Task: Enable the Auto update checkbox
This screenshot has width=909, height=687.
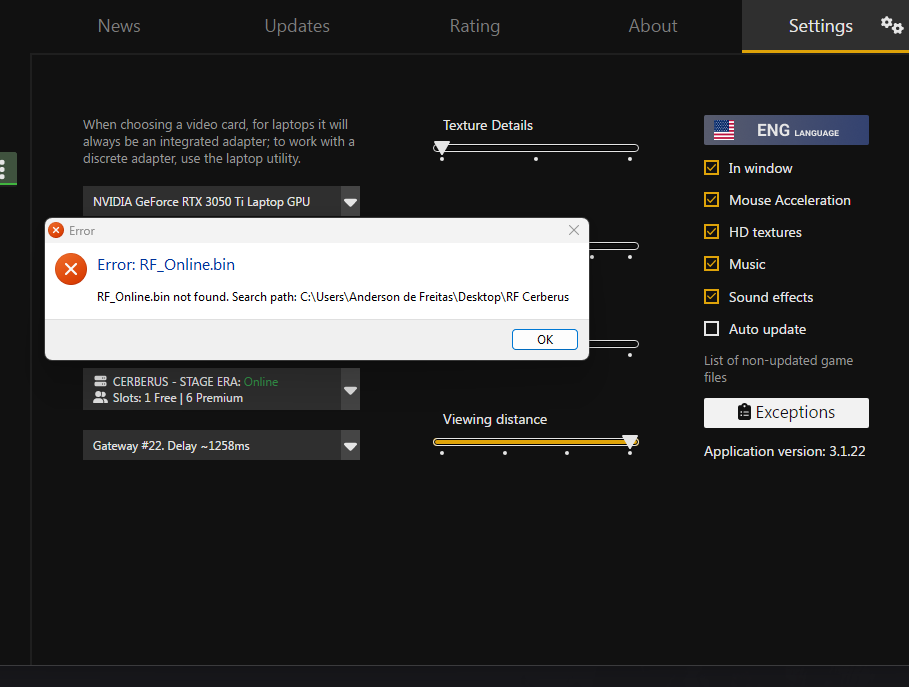Action: click(x=712, y=329)
